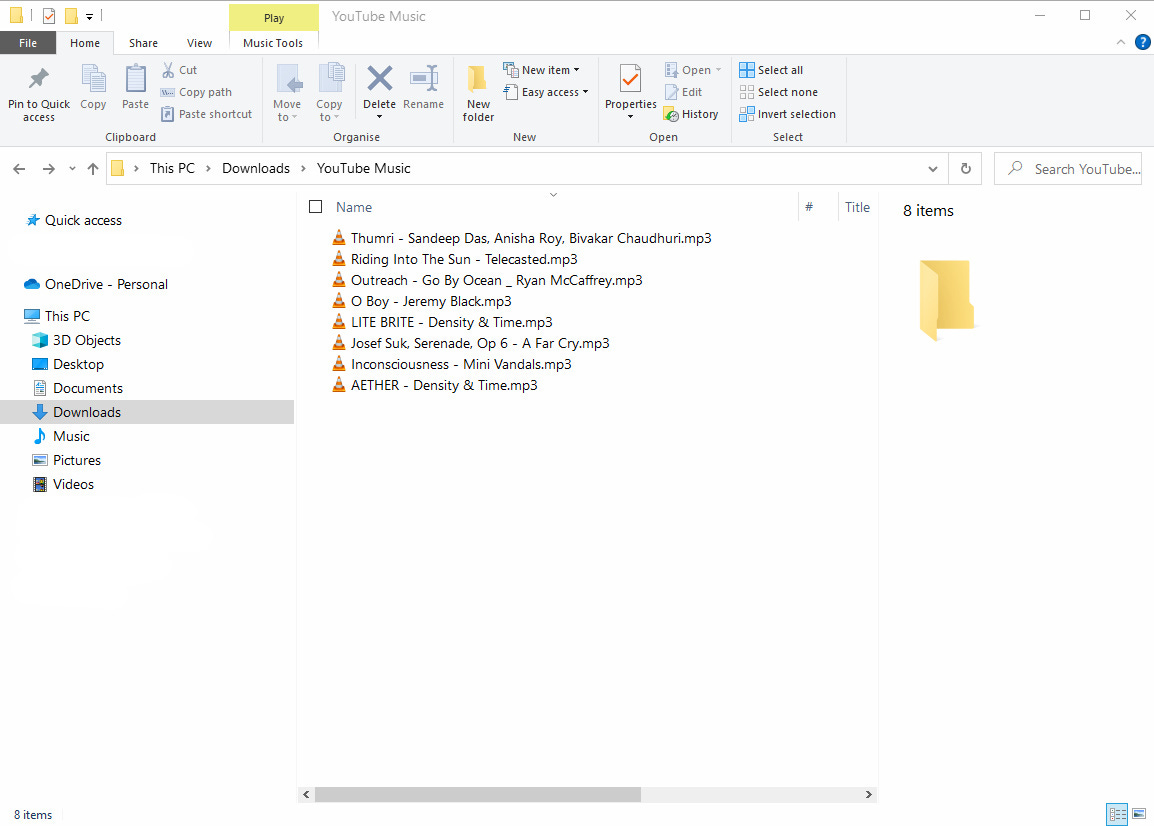Open the Properties checkmark icon
Viewport: 1154px width, 826px height.
(631, 79)
